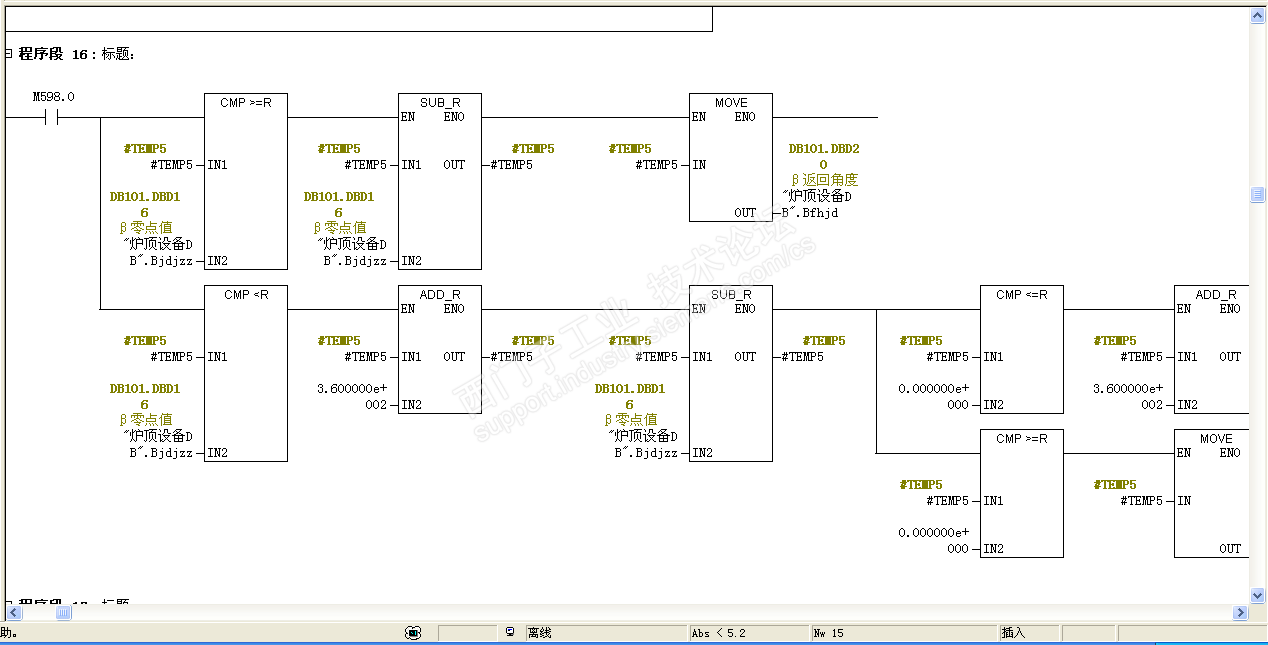Click the β返回角度 symbol comment

[825, 180]
